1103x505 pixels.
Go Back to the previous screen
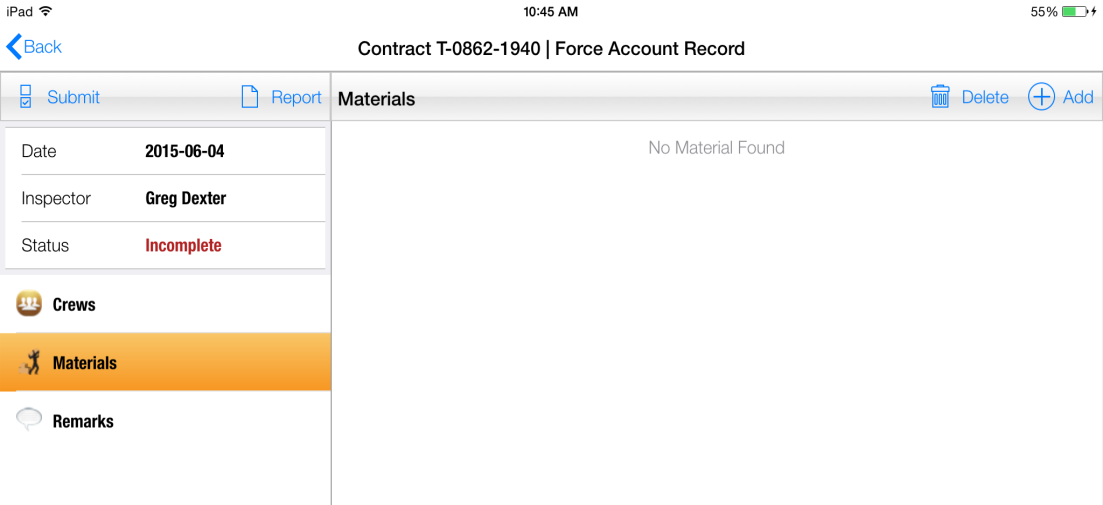tap(43, 47)
